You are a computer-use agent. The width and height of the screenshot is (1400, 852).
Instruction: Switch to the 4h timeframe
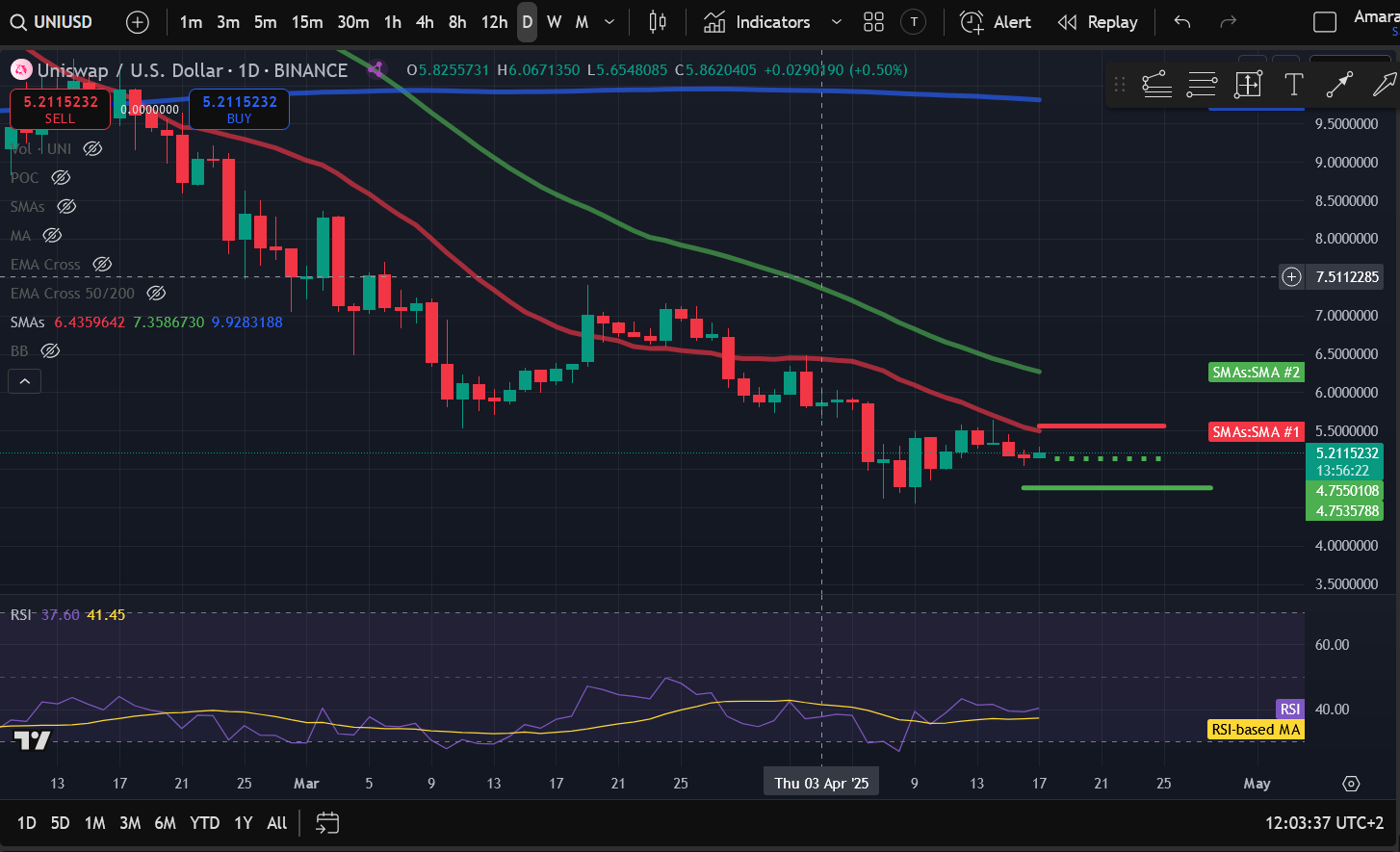click(425, 22)
